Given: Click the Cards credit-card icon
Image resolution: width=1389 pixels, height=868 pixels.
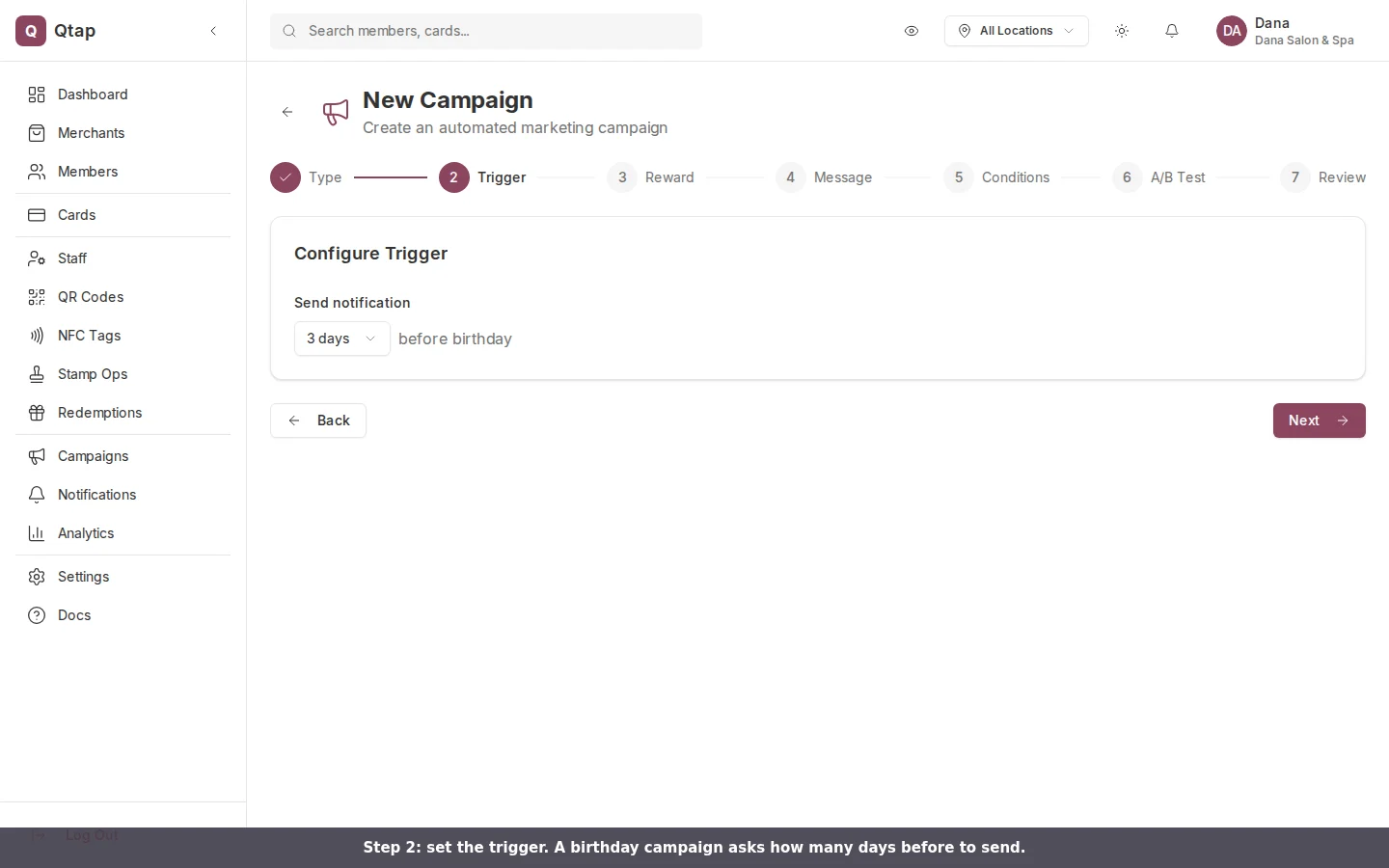Looking at the screenshot, I should pyautogui.click(x=37, y=215).
